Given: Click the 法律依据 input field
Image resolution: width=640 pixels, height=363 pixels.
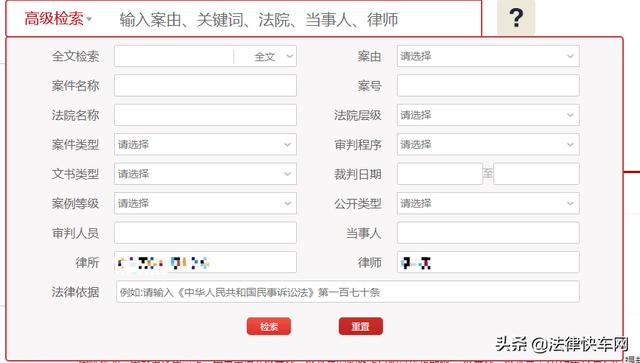Looking at the screenshot, I should click(x=348, y=292).
